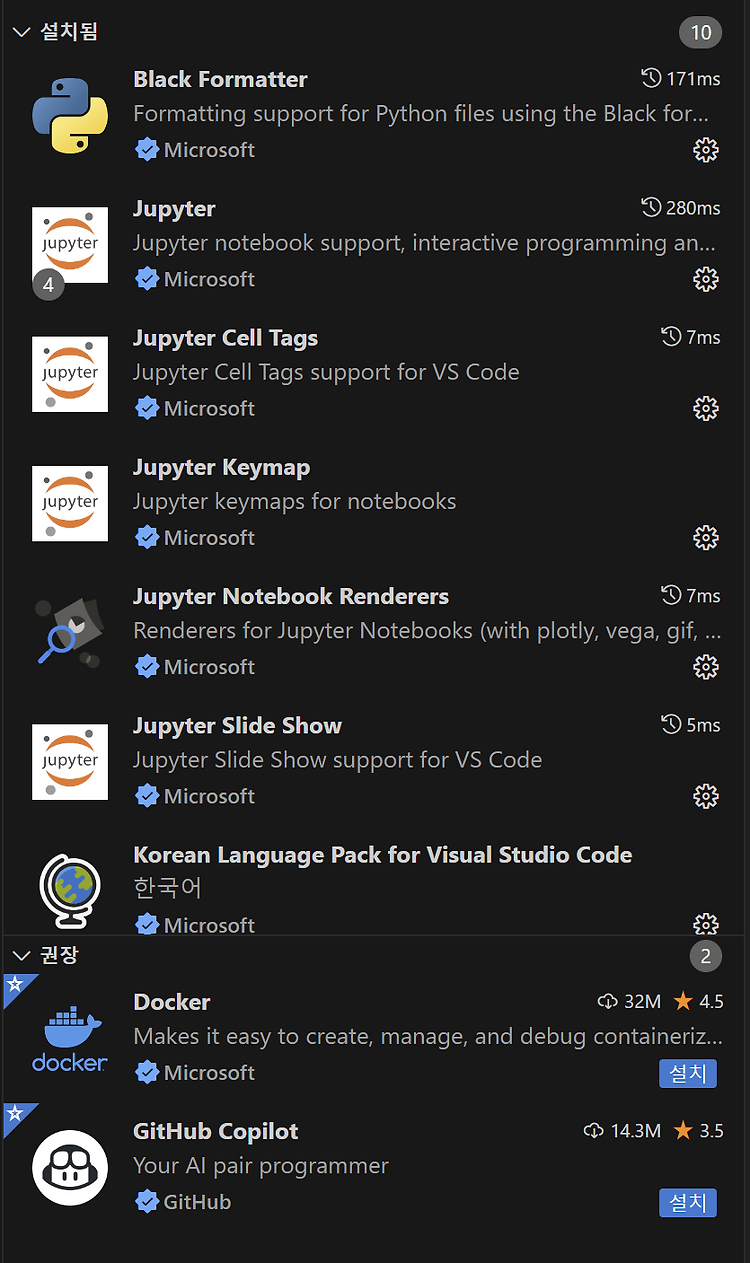Open Jupyter Slide Show manage gear

[706, 796]
